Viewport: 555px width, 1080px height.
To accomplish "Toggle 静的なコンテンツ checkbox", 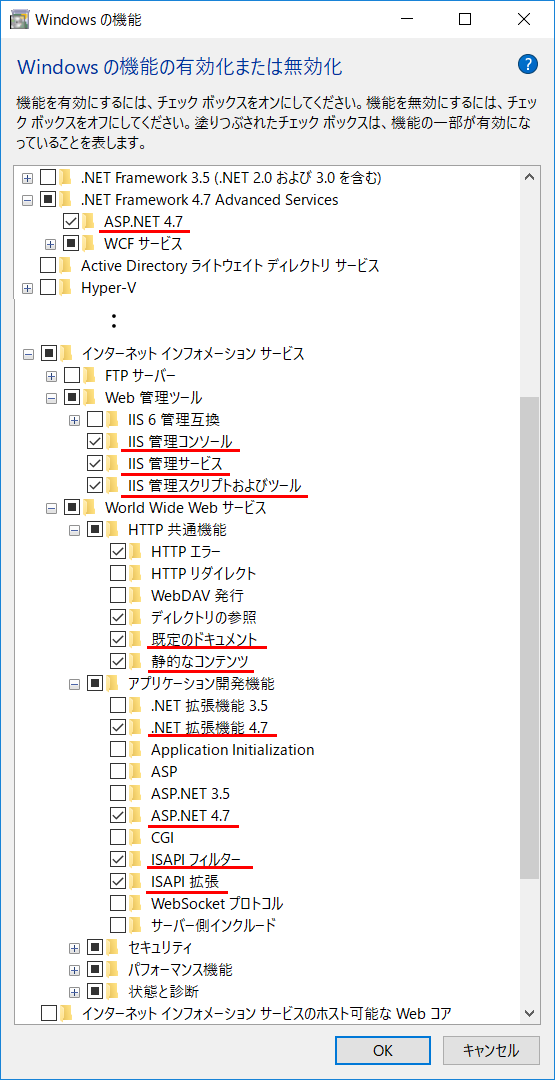I will (x=118, y=661).
